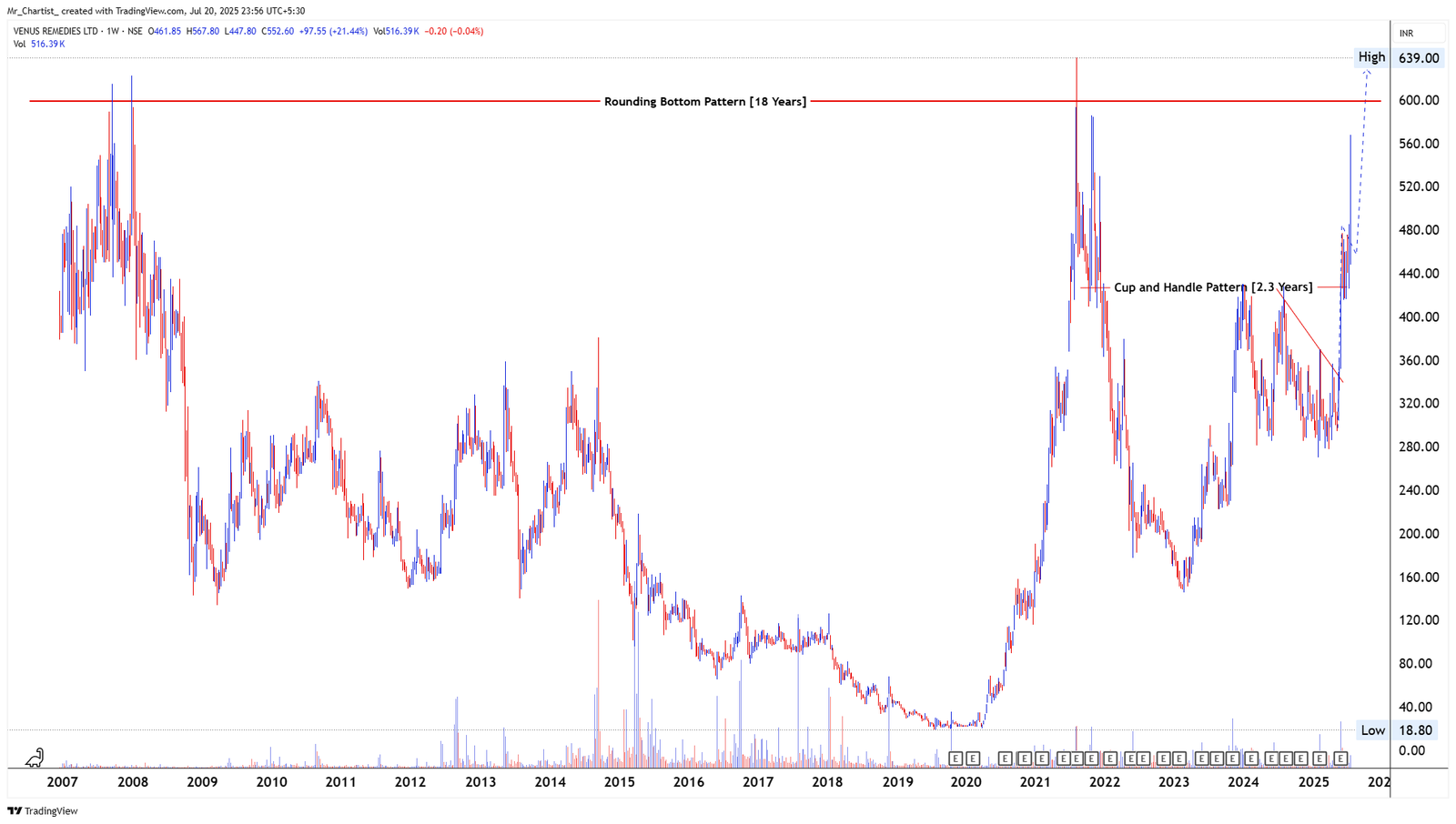Click the 639.00 value on the price scale
The height and width of the screenshot is (824, 1456).
[x=1420, y=56]
